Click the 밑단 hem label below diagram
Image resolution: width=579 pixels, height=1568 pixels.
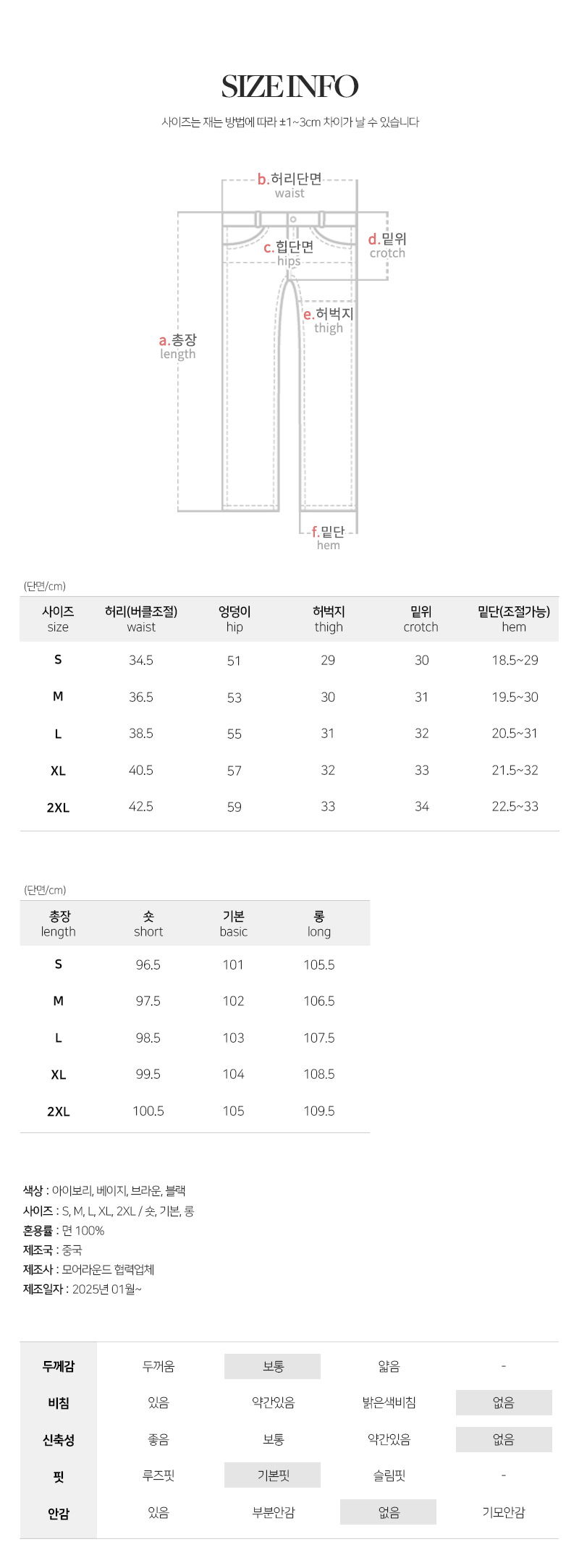328,538
